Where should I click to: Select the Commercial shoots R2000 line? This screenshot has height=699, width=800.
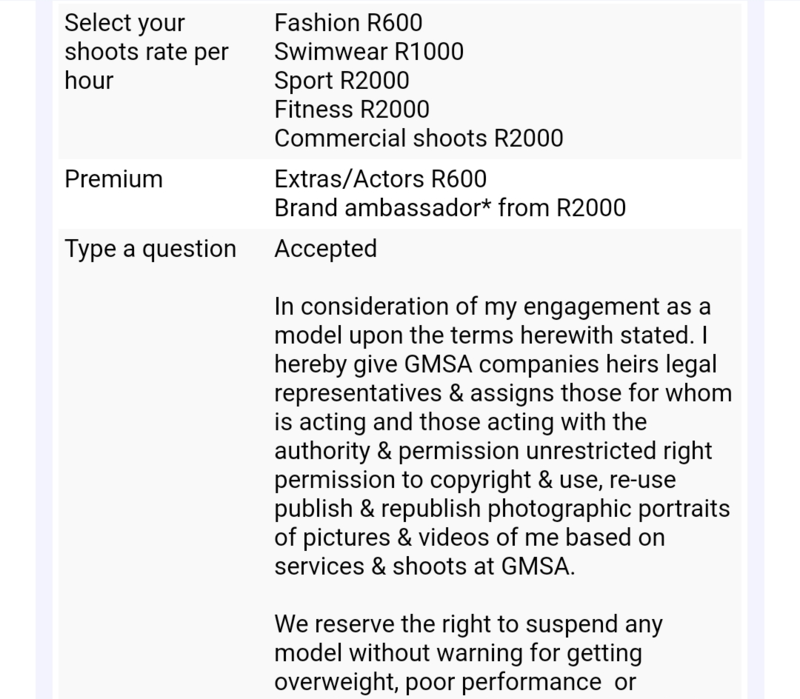pos(419,138)
